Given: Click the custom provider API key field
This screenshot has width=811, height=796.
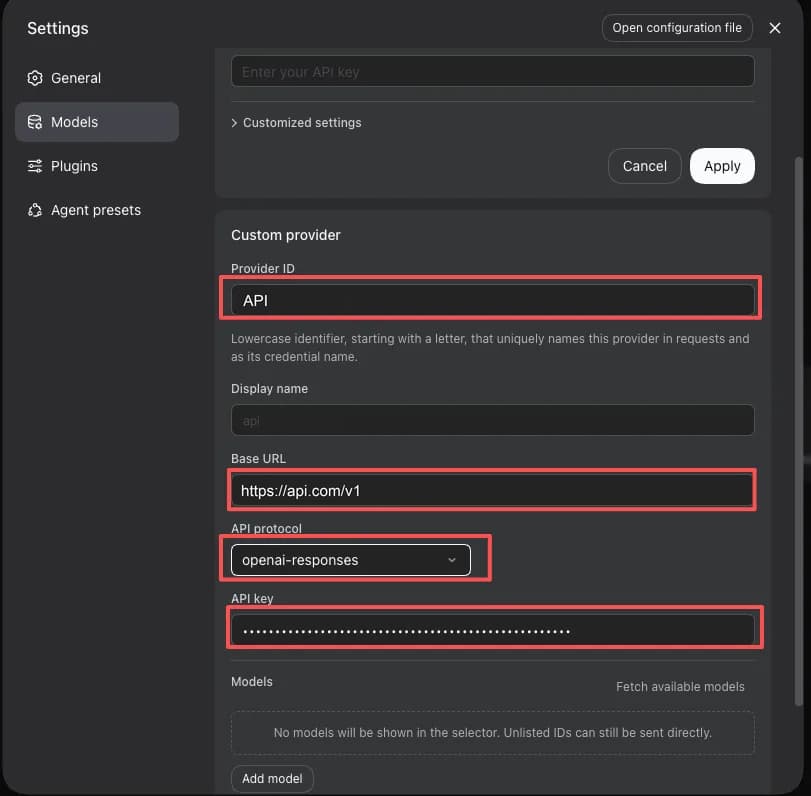Looking at the screenshot, I should click(x=492, y=630).
